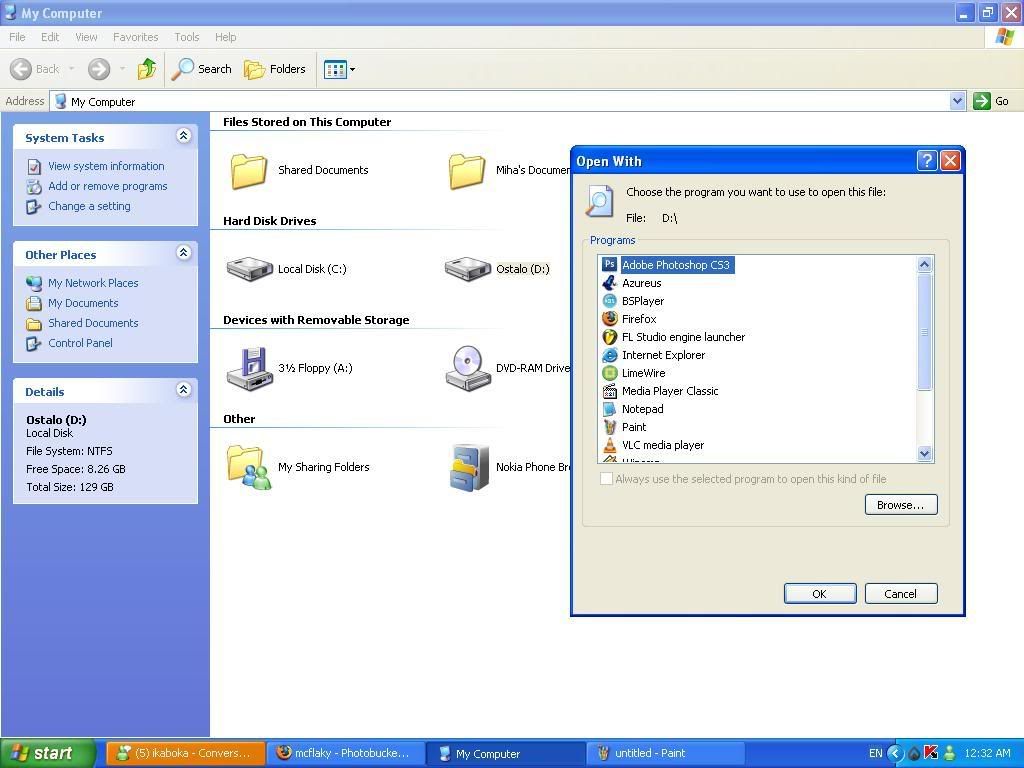Image resolution: width=1024 pixels, height=768 pixels.
Task: Click the Up folder toolbar icon
Action: [x=147, y=69]
